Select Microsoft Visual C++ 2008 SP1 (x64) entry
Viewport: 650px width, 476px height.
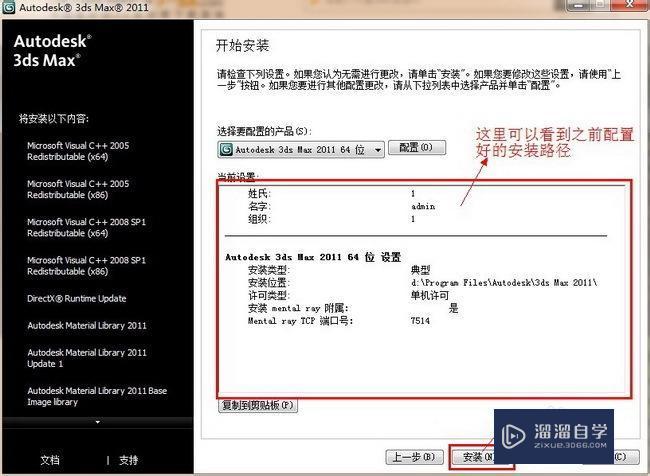[x=86, y=228]
